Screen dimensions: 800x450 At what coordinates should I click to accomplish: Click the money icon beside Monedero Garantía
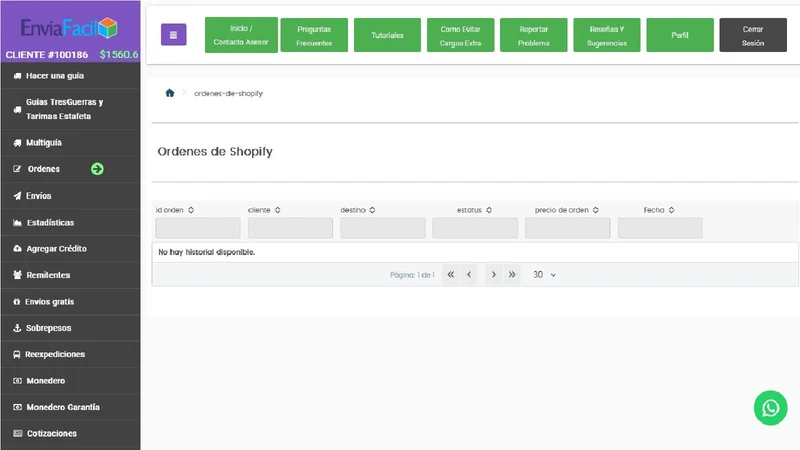[x=17, y=407]
